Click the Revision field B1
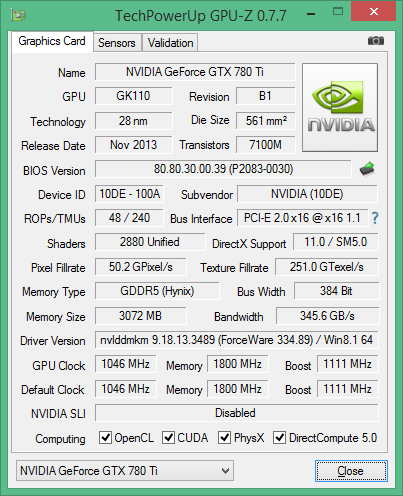Image resolution: width=403 pixels, height=496 pixels. [x=266, y=96]
